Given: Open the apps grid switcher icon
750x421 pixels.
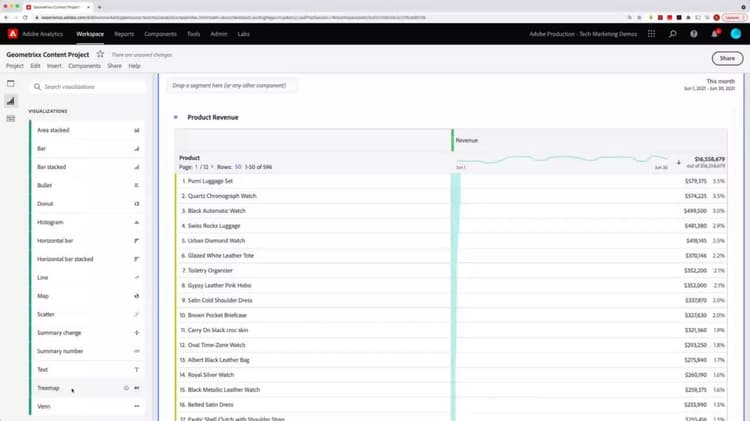Looking at the screenshot, I should click(651, 34).
